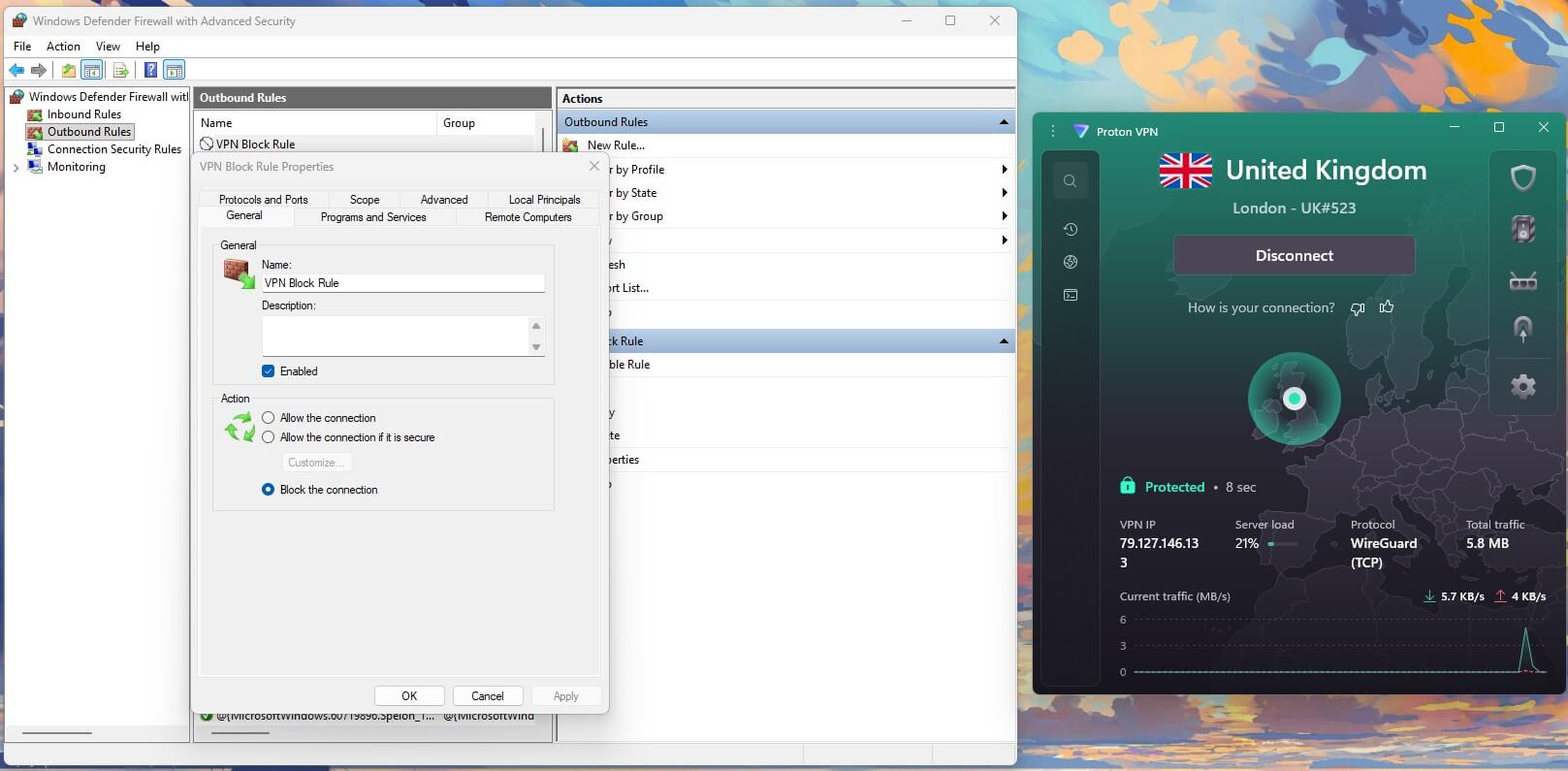Click thumbs down connection feedback icon
Screen dimensions: 1568x771
click(1358, 308)
